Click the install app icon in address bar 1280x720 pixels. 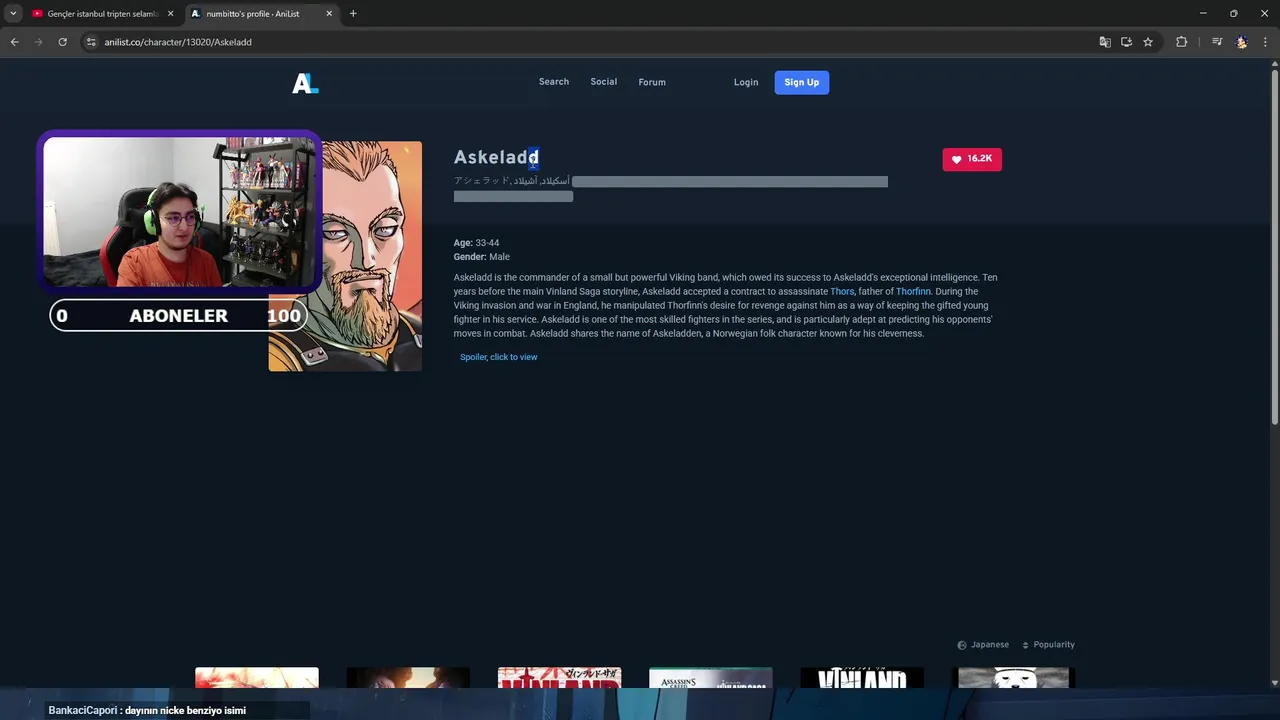[1126, 42]
